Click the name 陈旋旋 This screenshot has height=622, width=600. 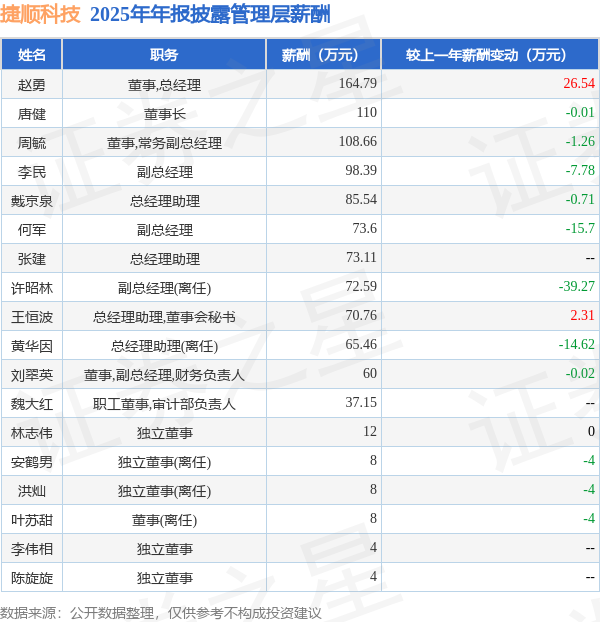32,578
